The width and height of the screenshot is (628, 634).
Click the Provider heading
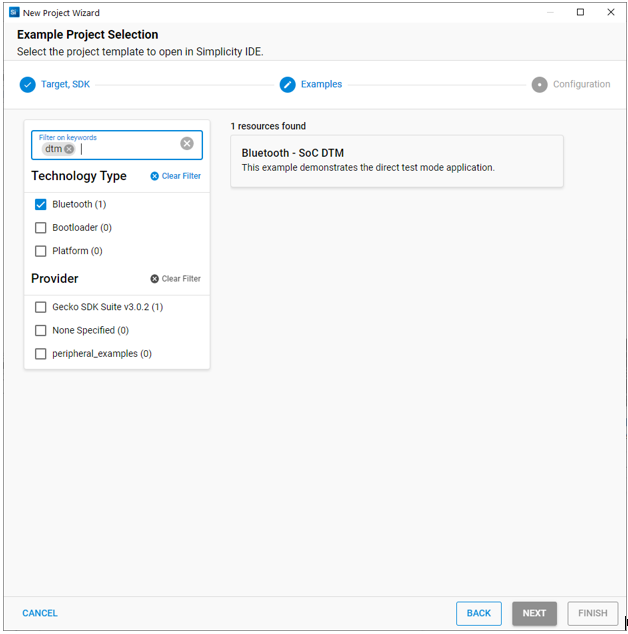[x=55, y=279]
